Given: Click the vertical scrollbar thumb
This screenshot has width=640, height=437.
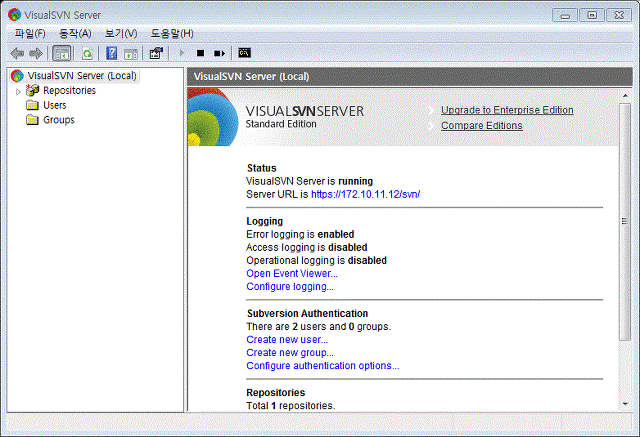Looking at the screenshot, I should (624, 222).
